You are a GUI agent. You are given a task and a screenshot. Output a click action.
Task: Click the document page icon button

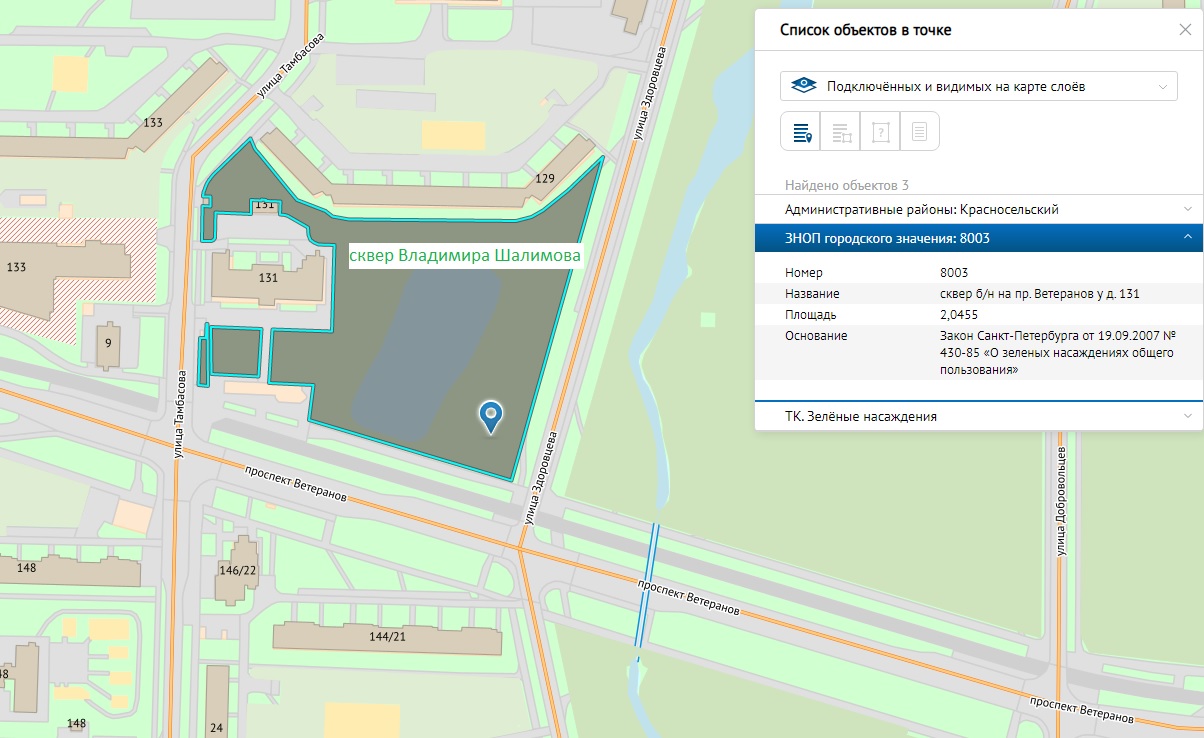[x=920, y=132]
